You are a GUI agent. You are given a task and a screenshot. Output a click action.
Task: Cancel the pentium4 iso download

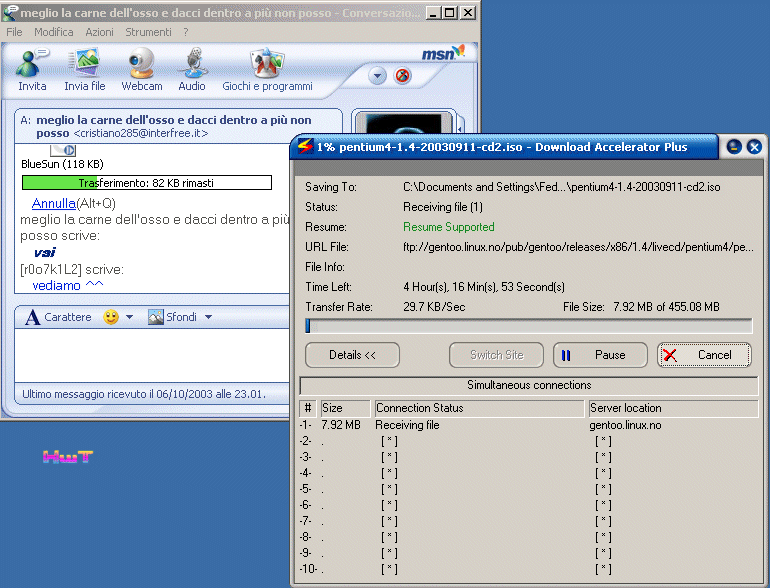704,355
